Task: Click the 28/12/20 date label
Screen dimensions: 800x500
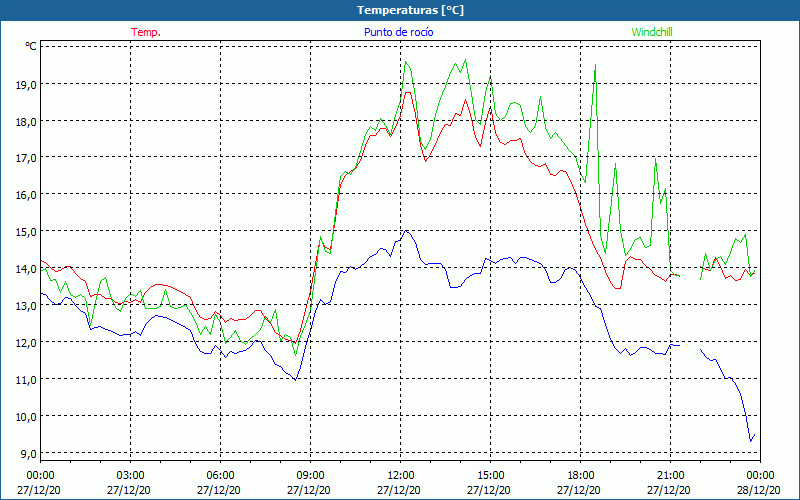Action: click(760, 490)
